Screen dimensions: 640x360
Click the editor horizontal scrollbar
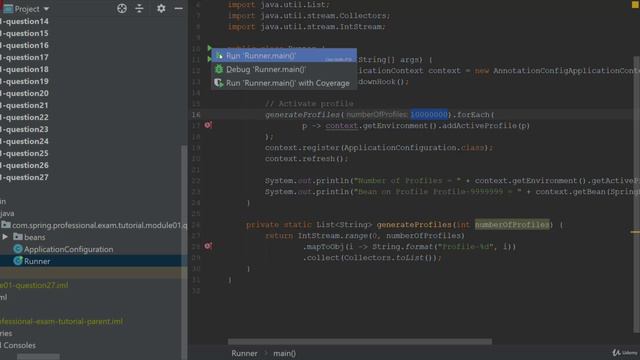pyautogui.click(x=360, y=341)
